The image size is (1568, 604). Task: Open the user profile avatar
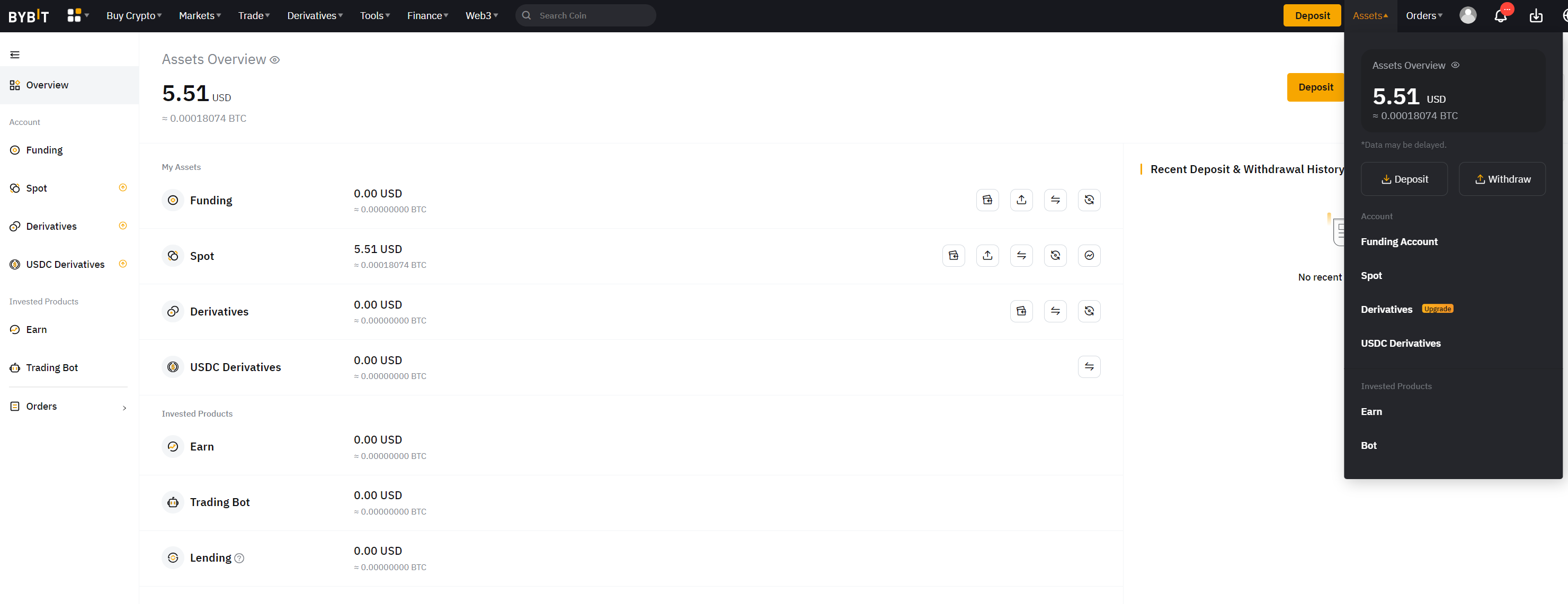pyautogui.click(x=1467, y=16)
